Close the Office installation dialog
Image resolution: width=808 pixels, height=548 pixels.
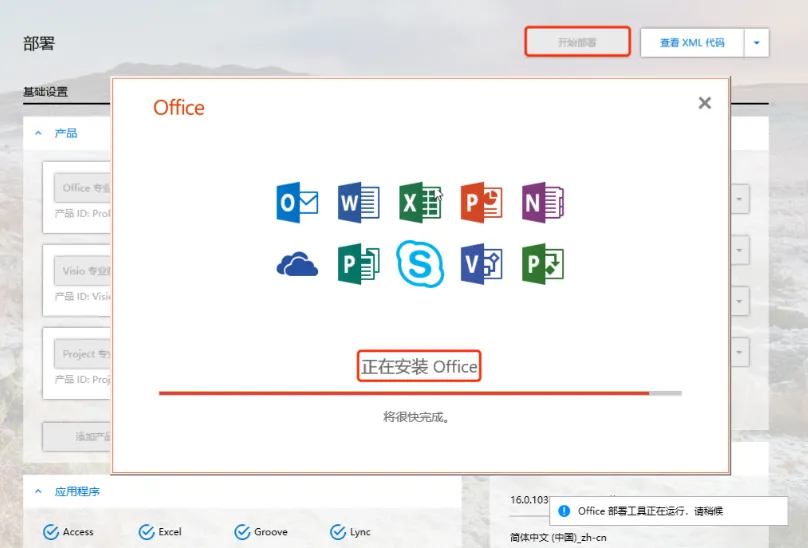point(704,103)
